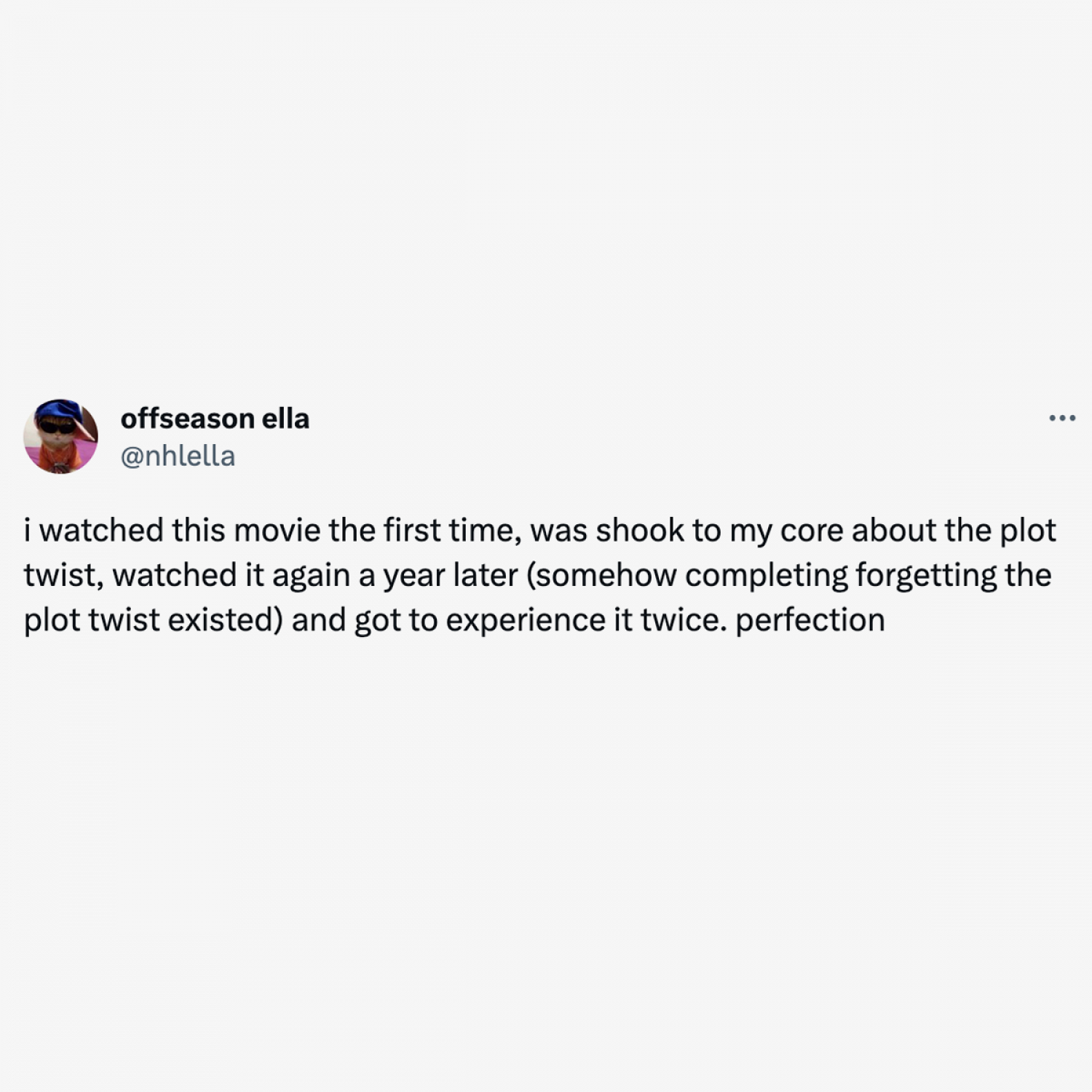Click the word "perfection" in the tweet

pos(810,620)
